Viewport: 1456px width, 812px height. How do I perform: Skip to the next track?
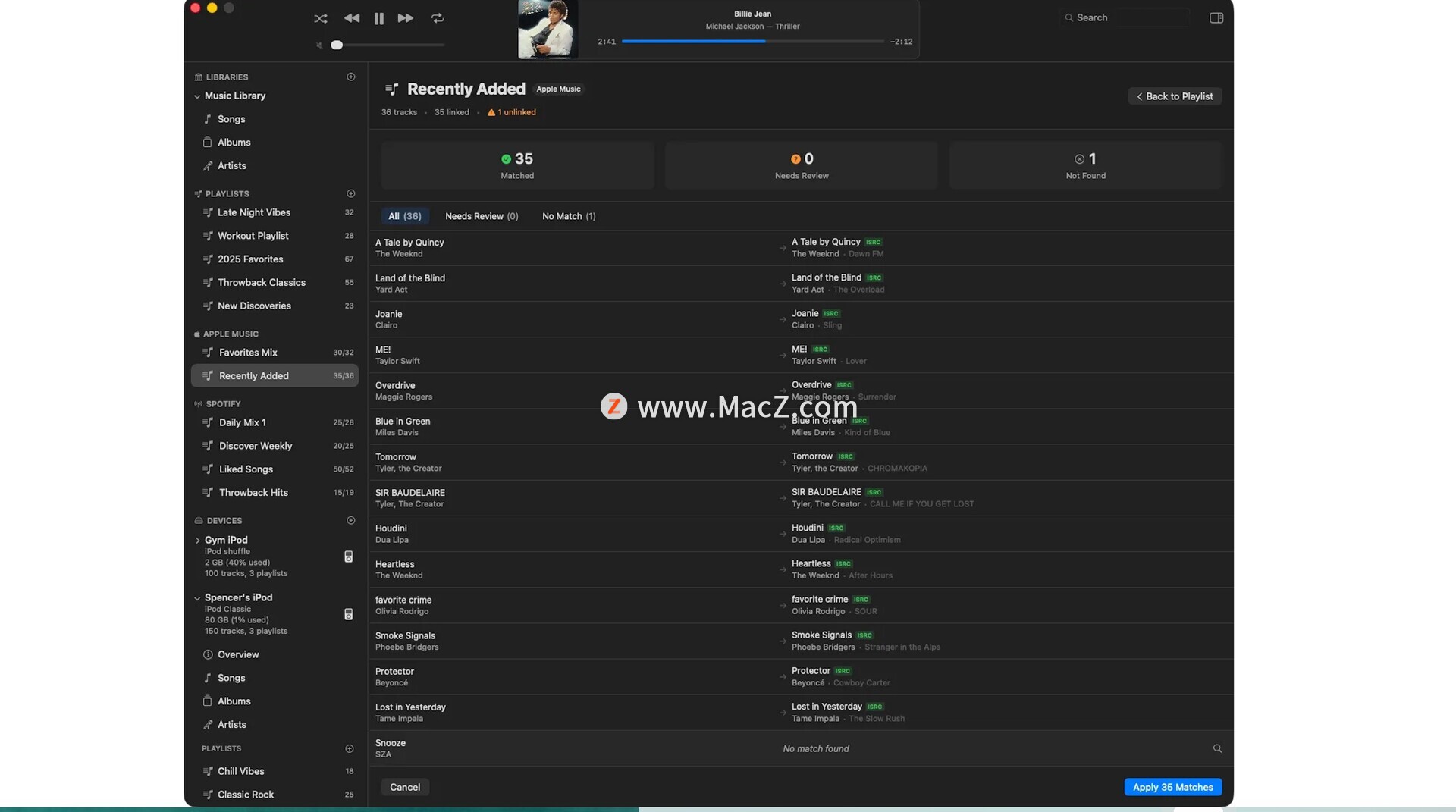click(x=406, y=18)
